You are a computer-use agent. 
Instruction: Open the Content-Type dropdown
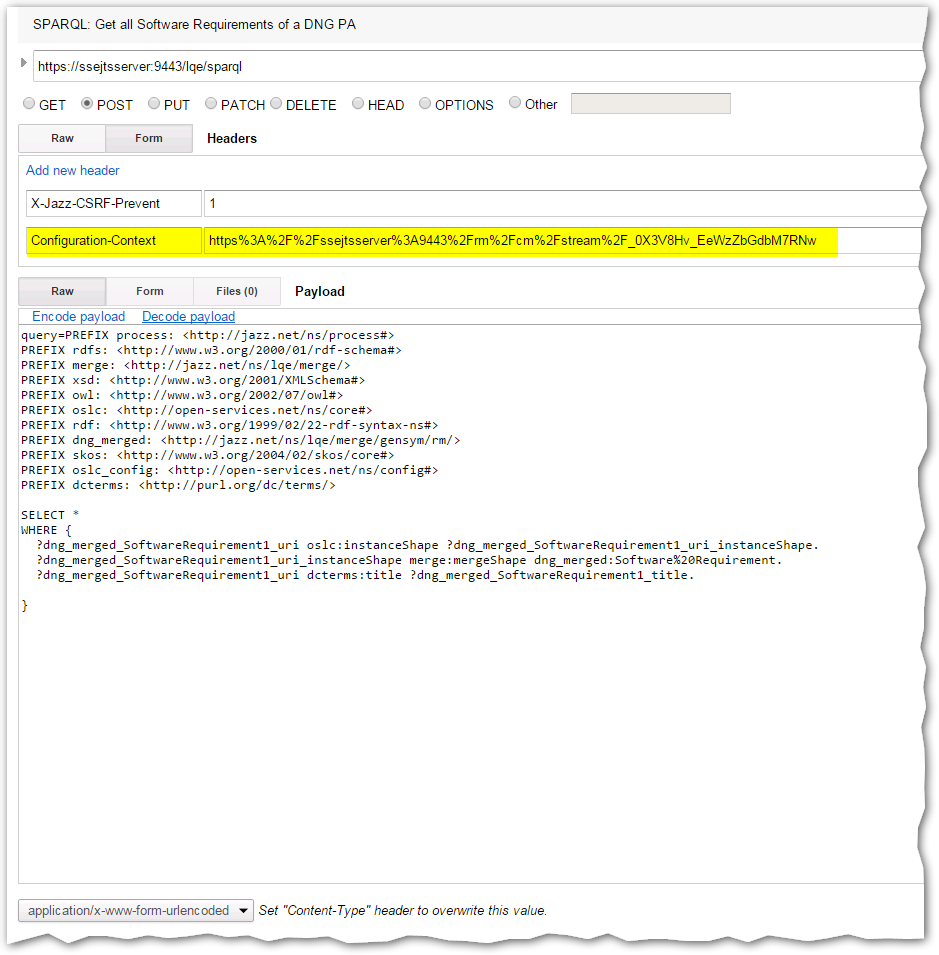(x=138, y=911)
